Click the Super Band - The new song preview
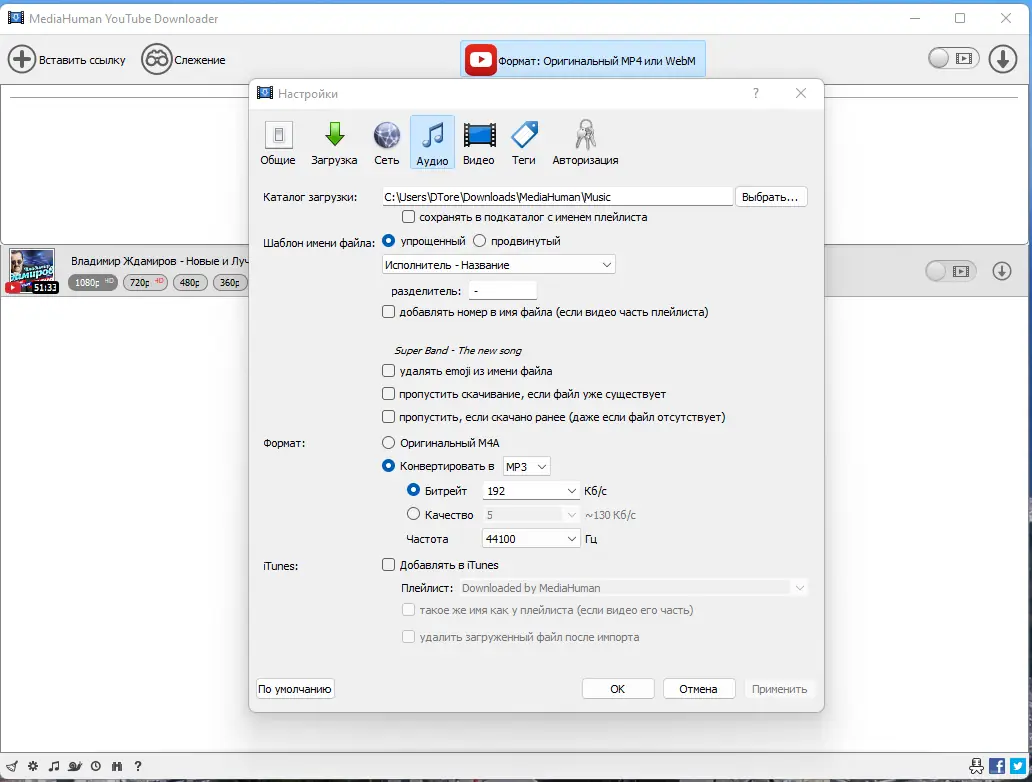The height and width of the screenshot is (782, 1032). 458,350
